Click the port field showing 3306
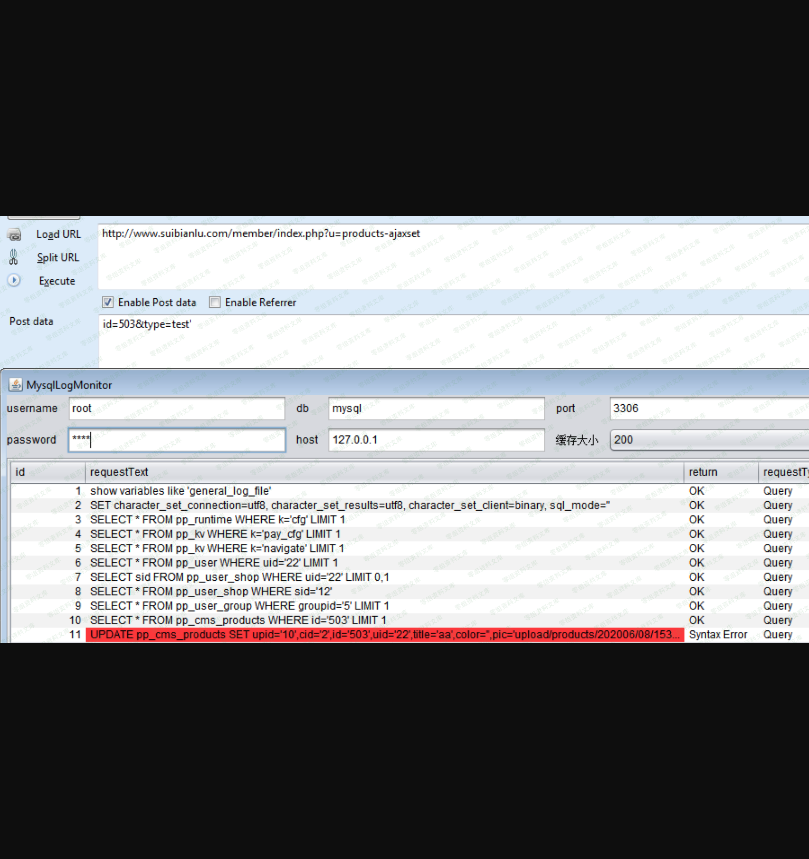The height and width of the screenshot is (859, 809). point(708,409)
